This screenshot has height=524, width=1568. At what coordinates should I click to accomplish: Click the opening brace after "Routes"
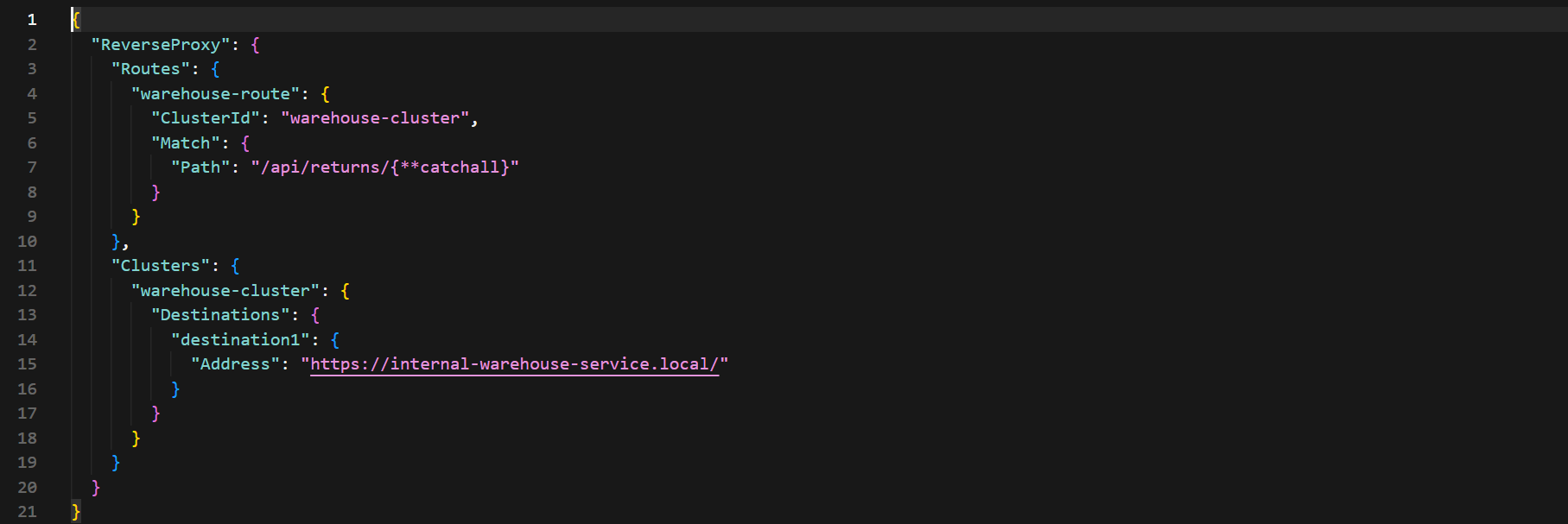[215, 69]
